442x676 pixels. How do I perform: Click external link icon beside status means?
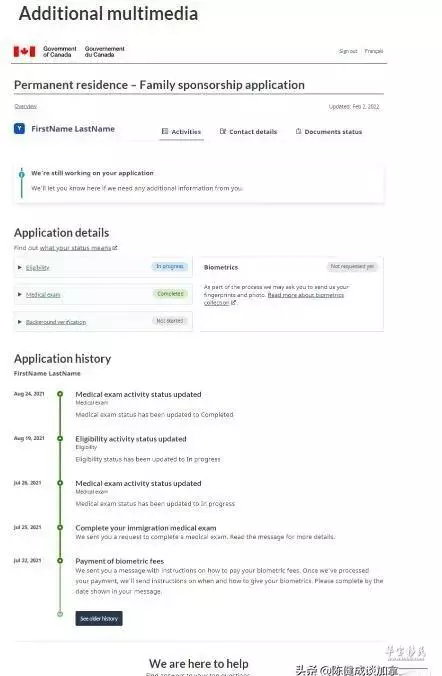(115, 248)
